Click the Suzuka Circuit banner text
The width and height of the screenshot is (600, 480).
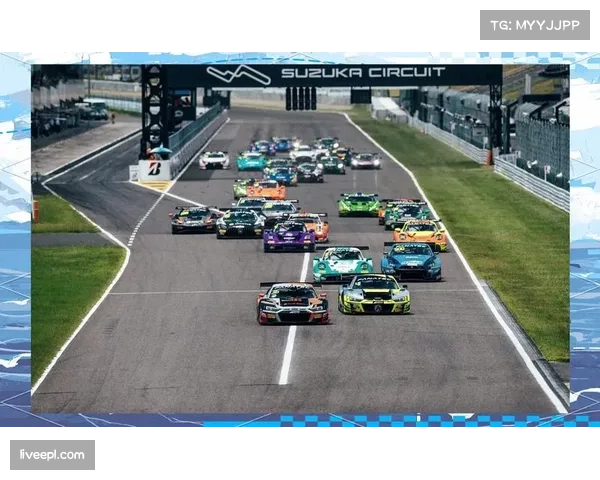point(362,73)
